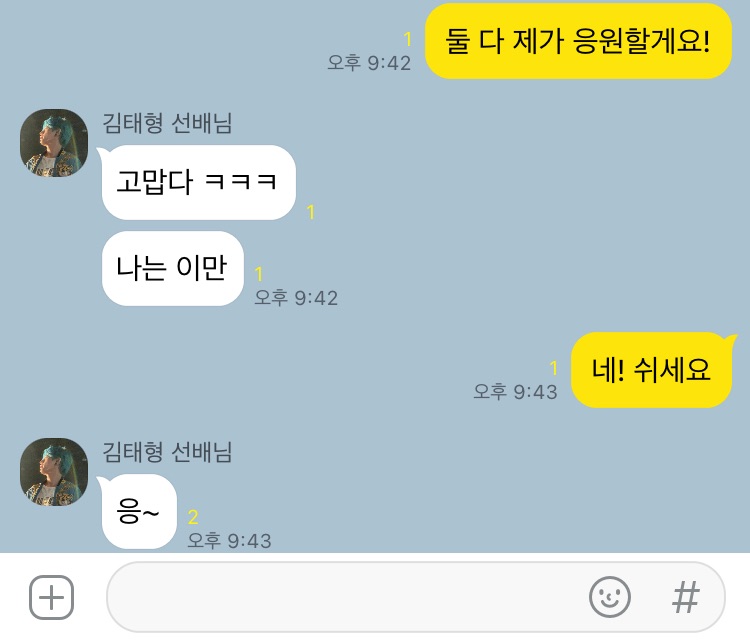Image resolution: width=750 pixels, height=640 pixels.
Task: Tap the hashtag search icon
Action: click(685, 597)
